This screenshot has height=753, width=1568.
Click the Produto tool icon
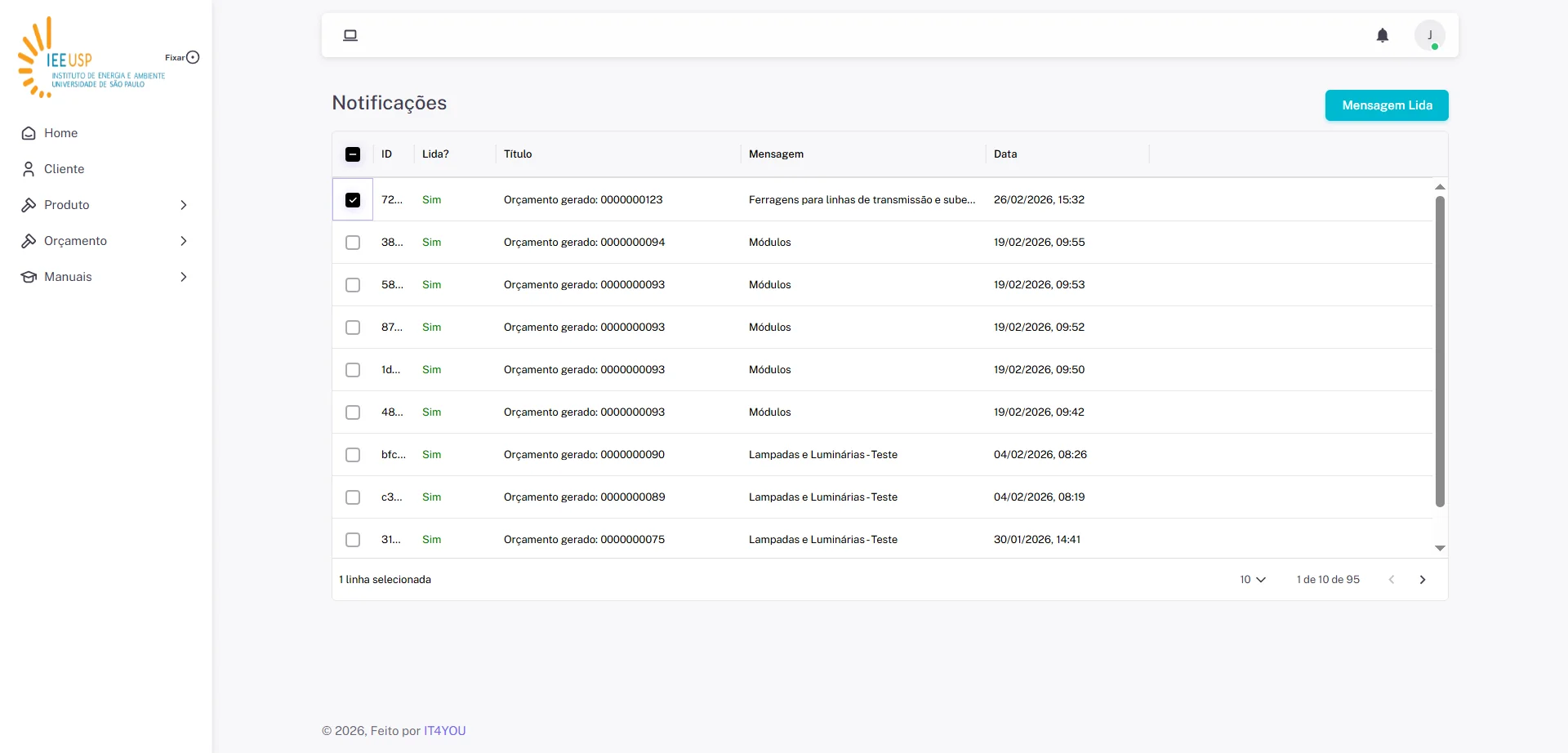click(29, 205)
